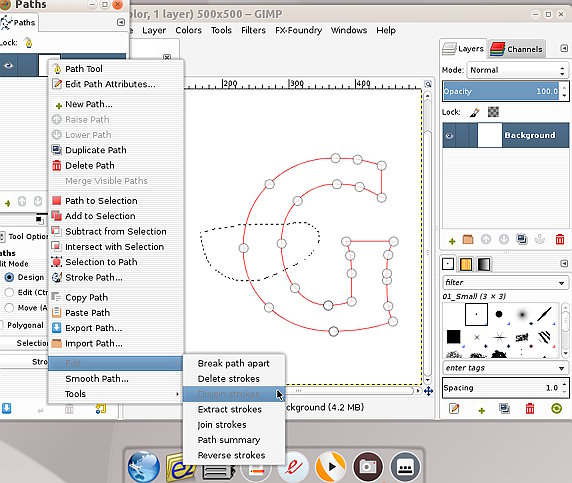Select the black square brush

[x=453, y=337]
